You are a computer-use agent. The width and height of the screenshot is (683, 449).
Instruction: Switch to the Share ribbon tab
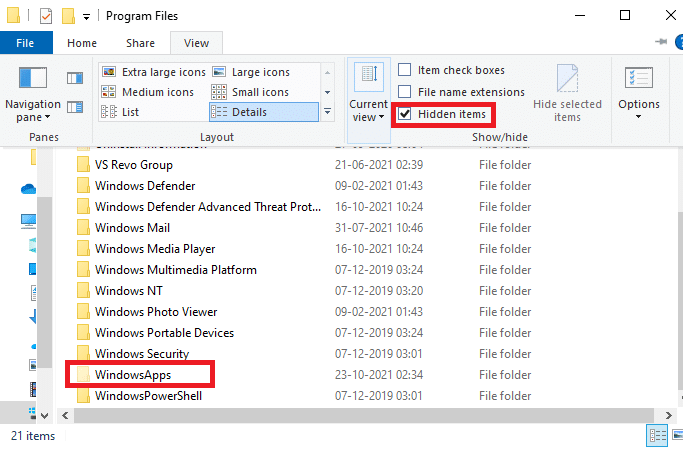click(x=140, y=43)
